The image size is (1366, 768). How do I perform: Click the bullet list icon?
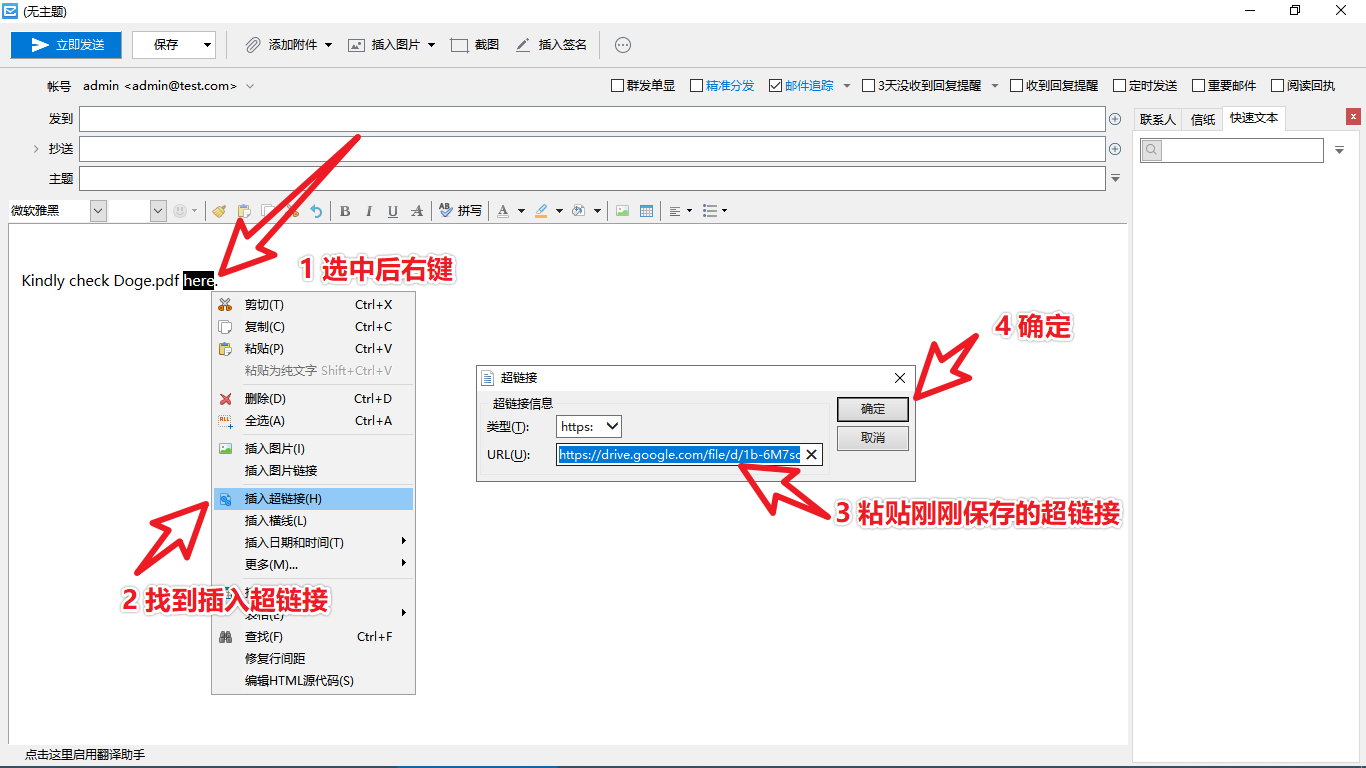tap(710, 211)
